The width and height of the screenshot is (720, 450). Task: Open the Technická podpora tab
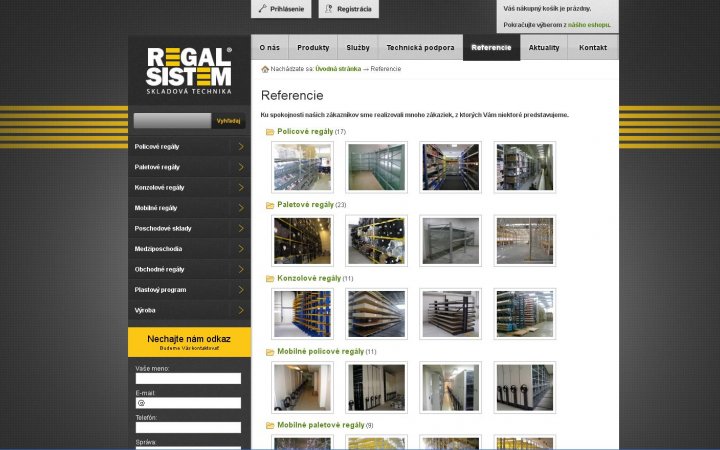(420, 47)
